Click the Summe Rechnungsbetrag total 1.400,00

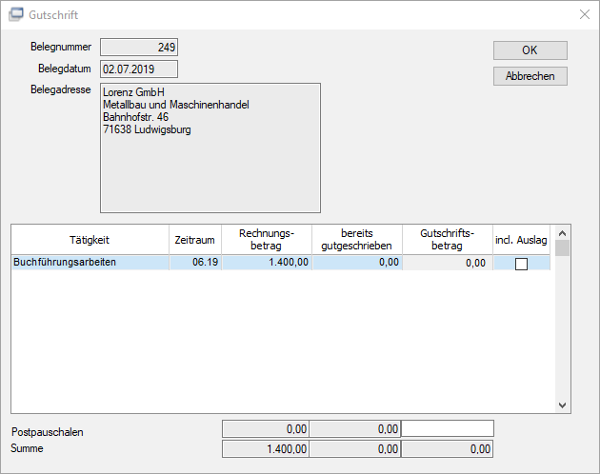point(266,449)
